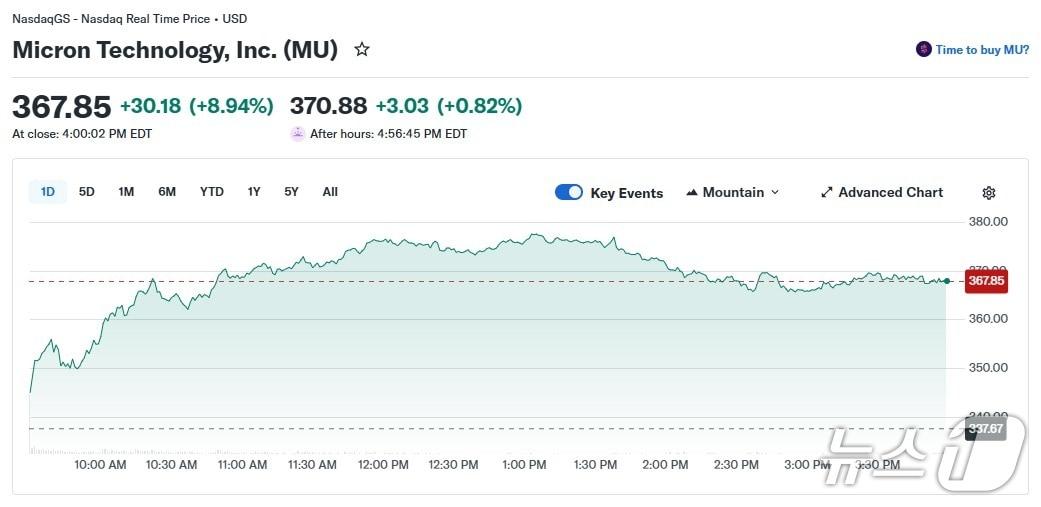Click the after hours moon icon
The height and width of the screenshot is (507, 1041).
pos(298,134)
